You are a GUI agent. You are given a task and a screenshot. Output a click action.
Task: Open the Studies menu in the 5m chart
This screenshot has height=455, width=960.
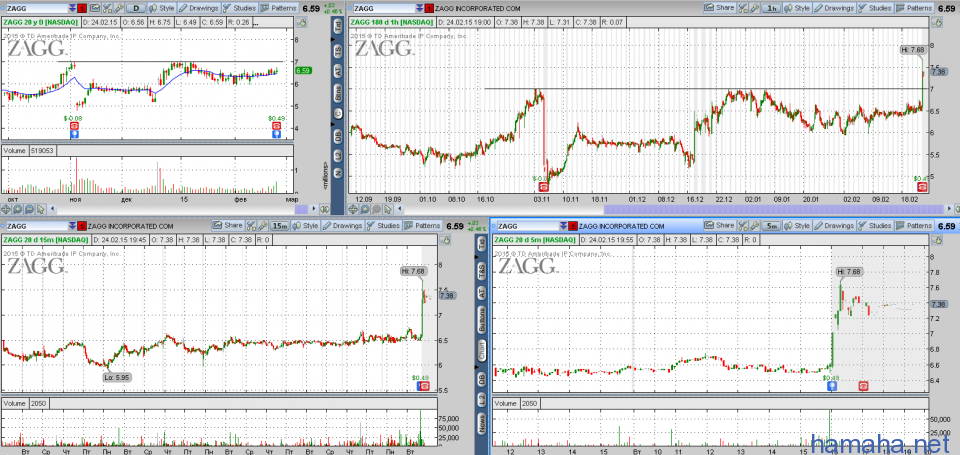click(876, 225)
